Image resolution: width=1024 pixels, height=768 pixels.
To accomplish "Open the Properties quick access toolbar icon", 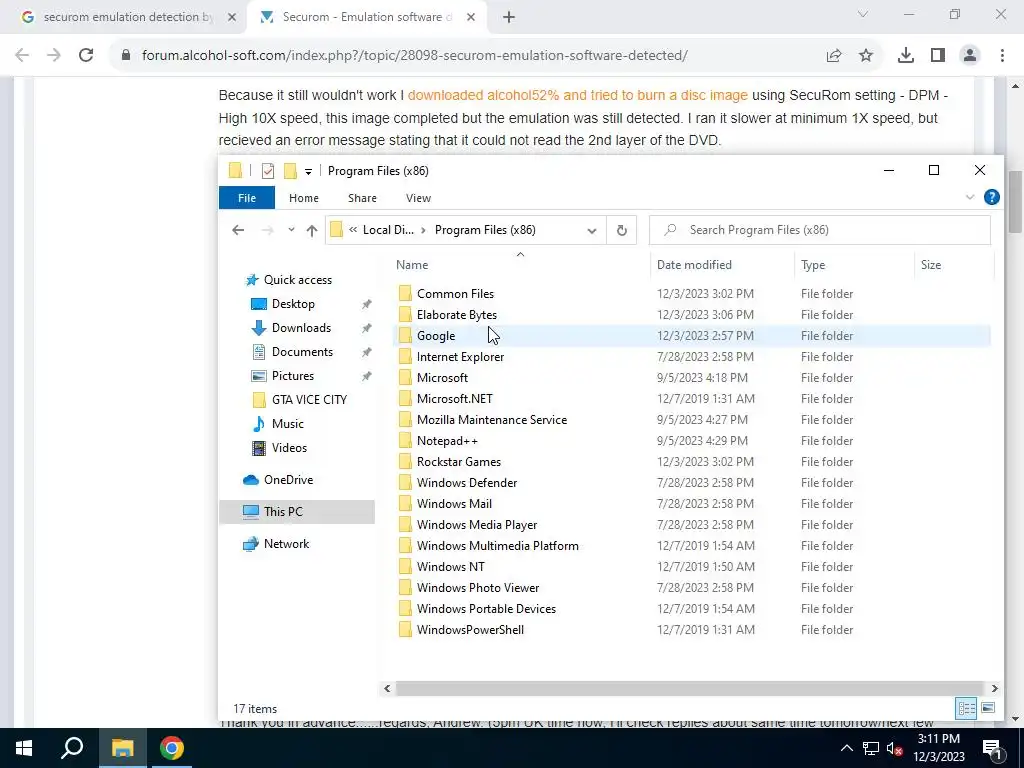I will pyautogui.click(x=268, y=171).
